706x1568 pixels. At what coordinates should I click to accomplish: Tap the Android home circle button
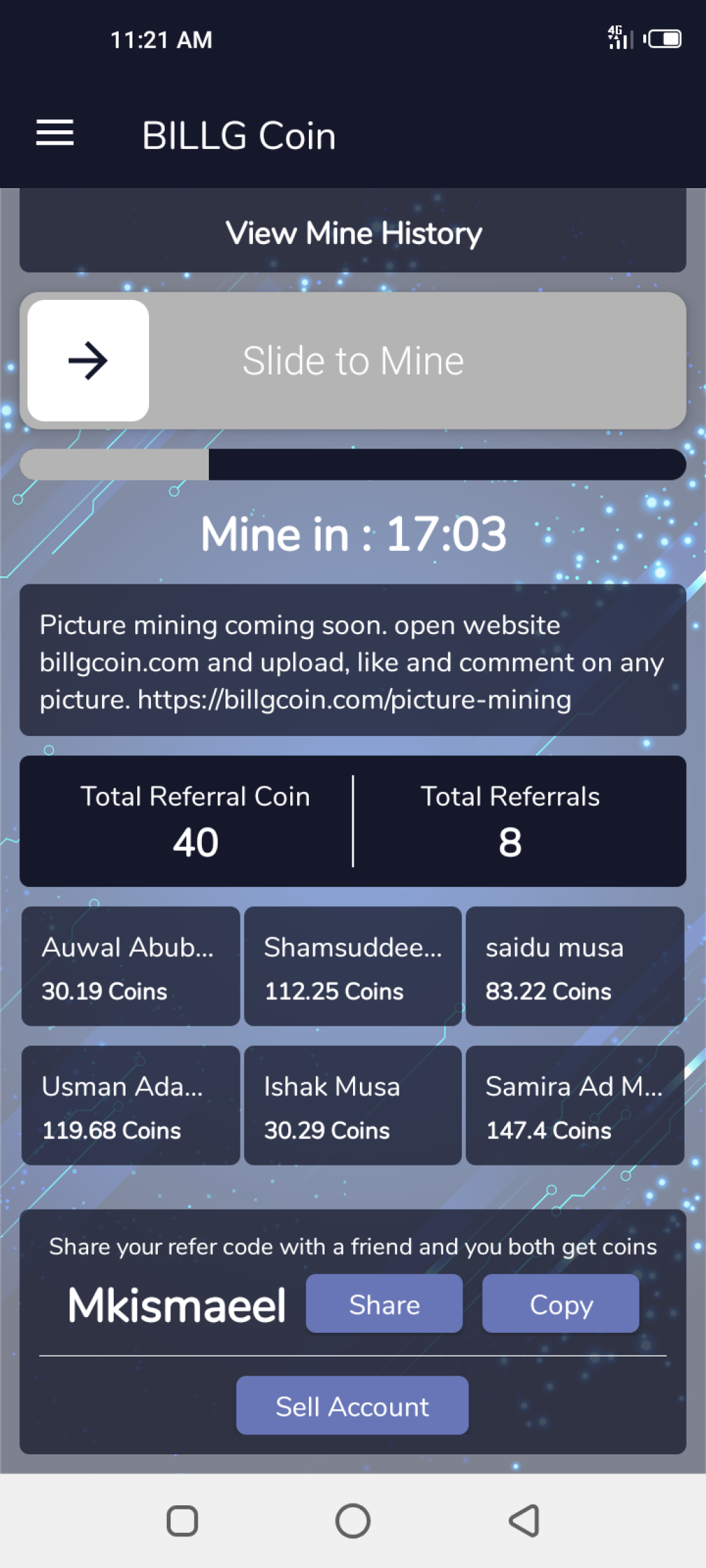(353, 1520)
